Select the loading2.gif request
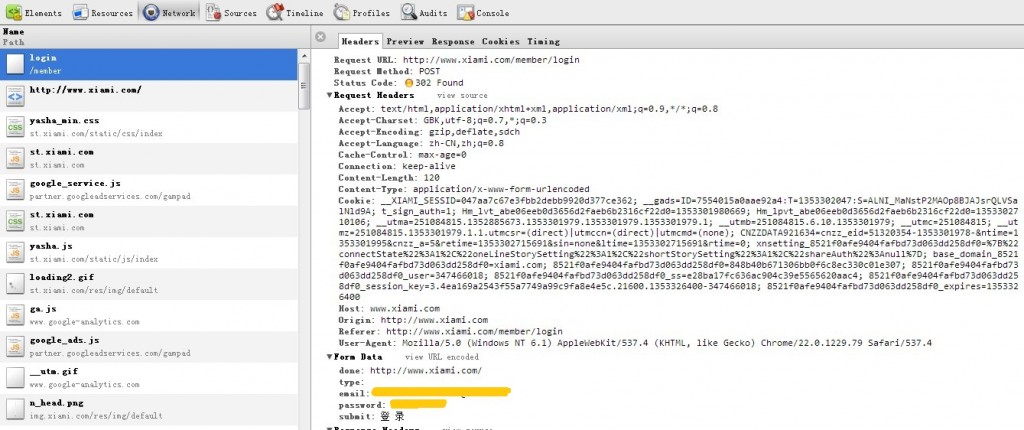1024x430 pixels. click(x=149, y=284)
